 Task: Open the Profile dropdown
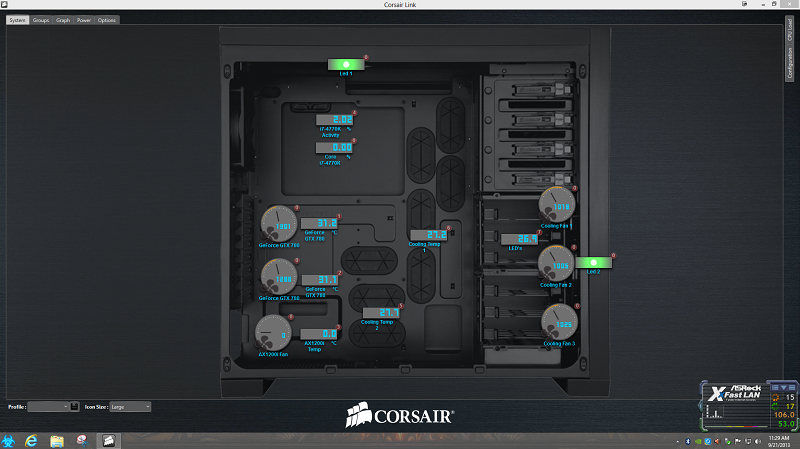point(48,407)
